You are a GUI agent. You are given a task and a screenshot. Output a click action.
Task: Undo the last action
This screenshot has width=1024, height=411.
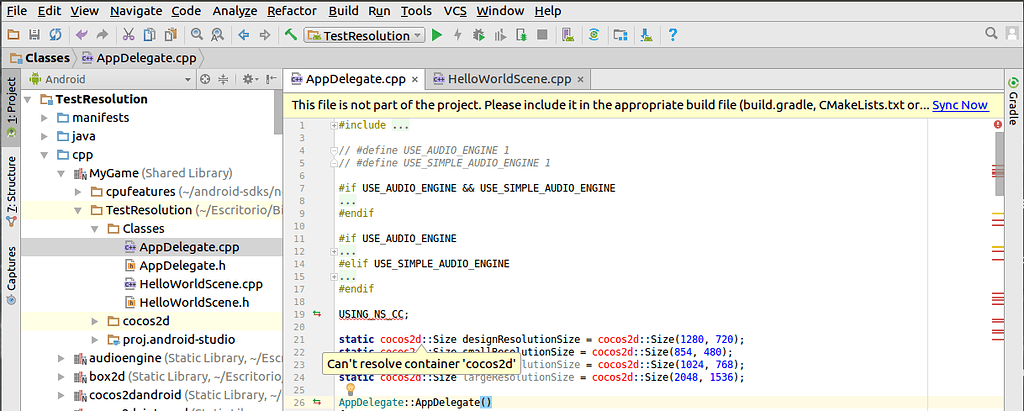pos(82,35)
